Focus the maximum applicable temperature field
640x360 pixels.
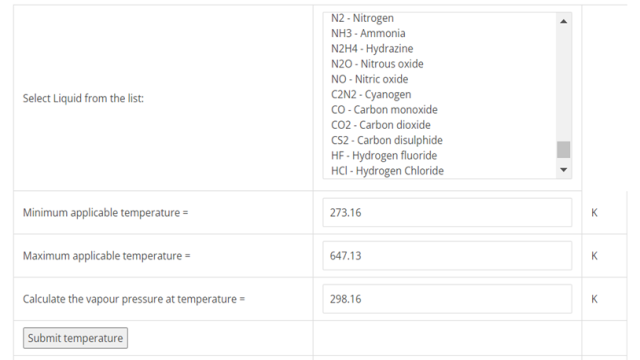(x=447, y=256)
